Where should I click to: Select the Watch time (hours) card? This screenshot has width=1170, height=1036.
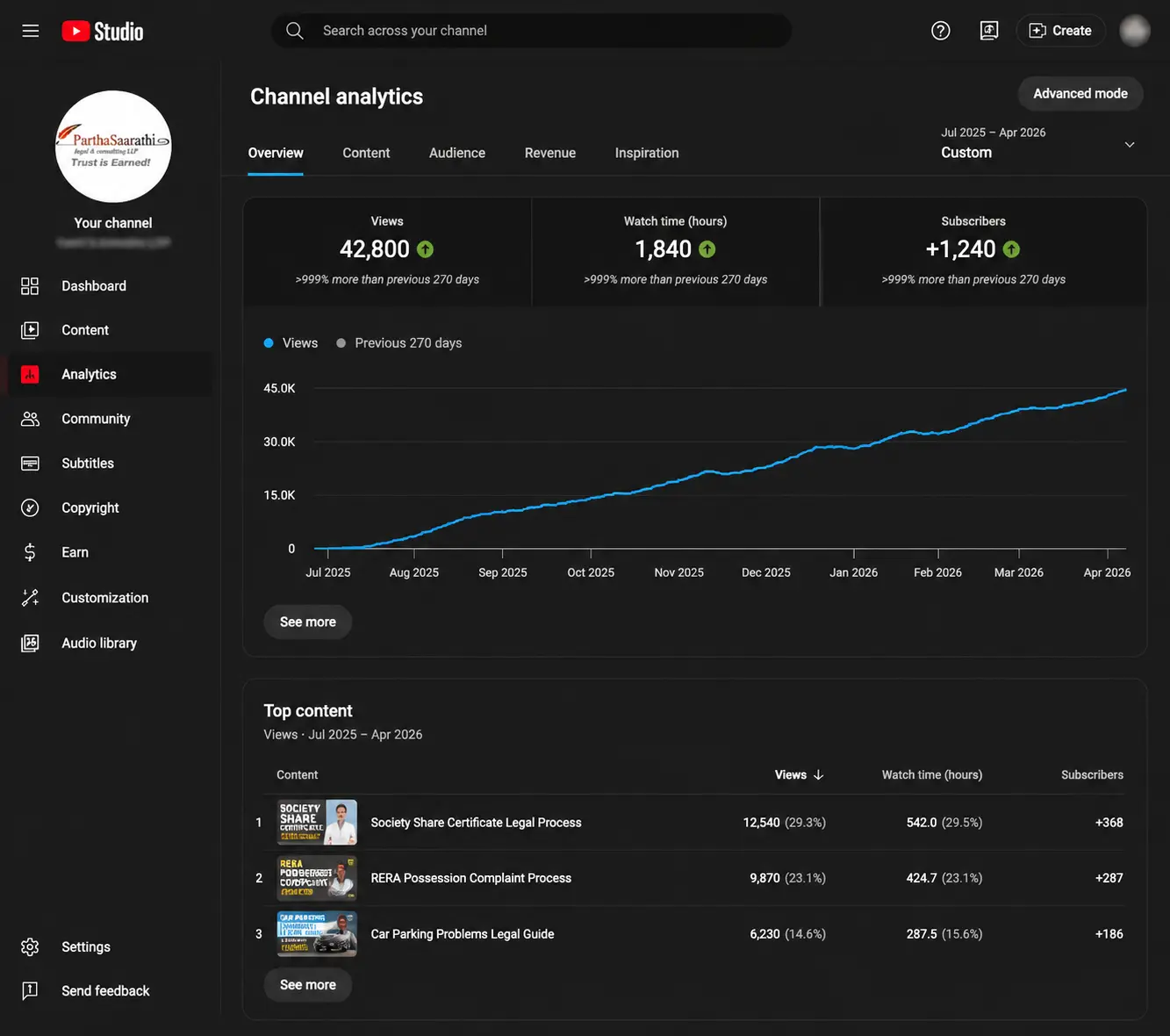(676, 252)
